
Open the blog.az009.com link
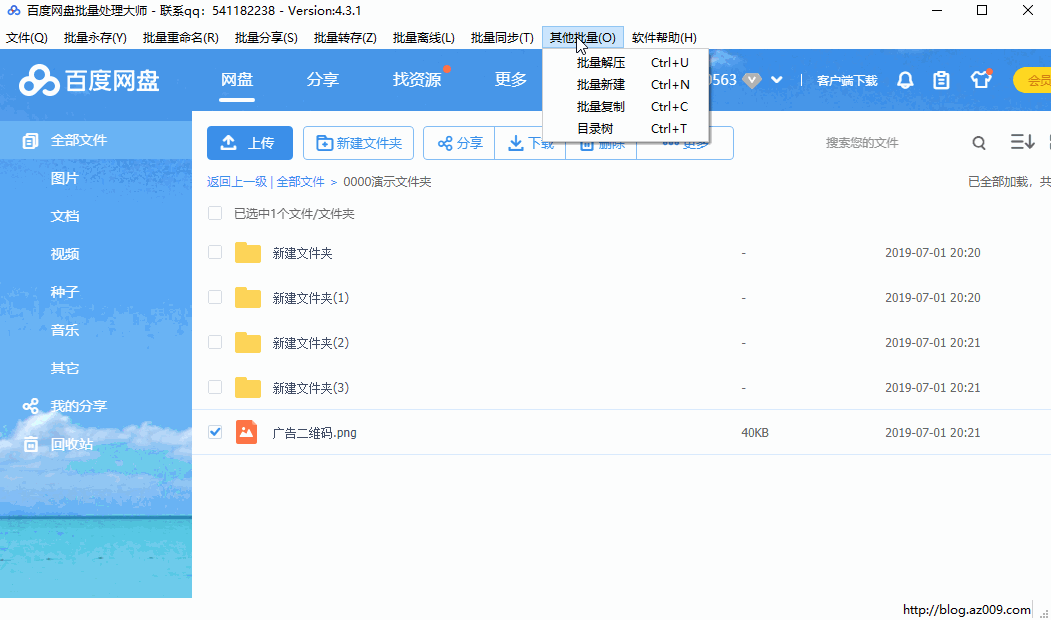[x=965, y=608]
